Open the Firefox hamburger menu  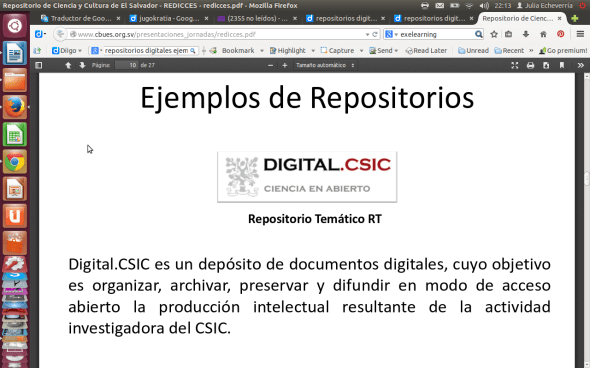580,34
